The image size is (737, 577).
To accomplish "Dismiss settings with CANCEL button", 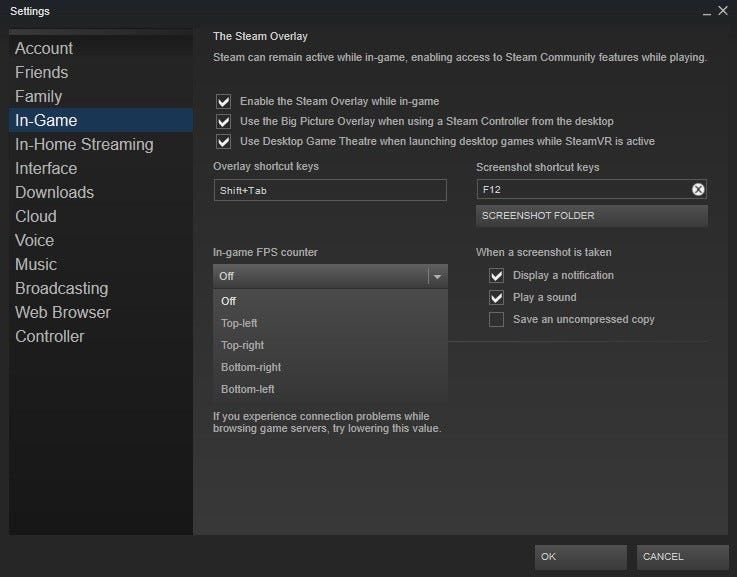I will pos(682,557).
